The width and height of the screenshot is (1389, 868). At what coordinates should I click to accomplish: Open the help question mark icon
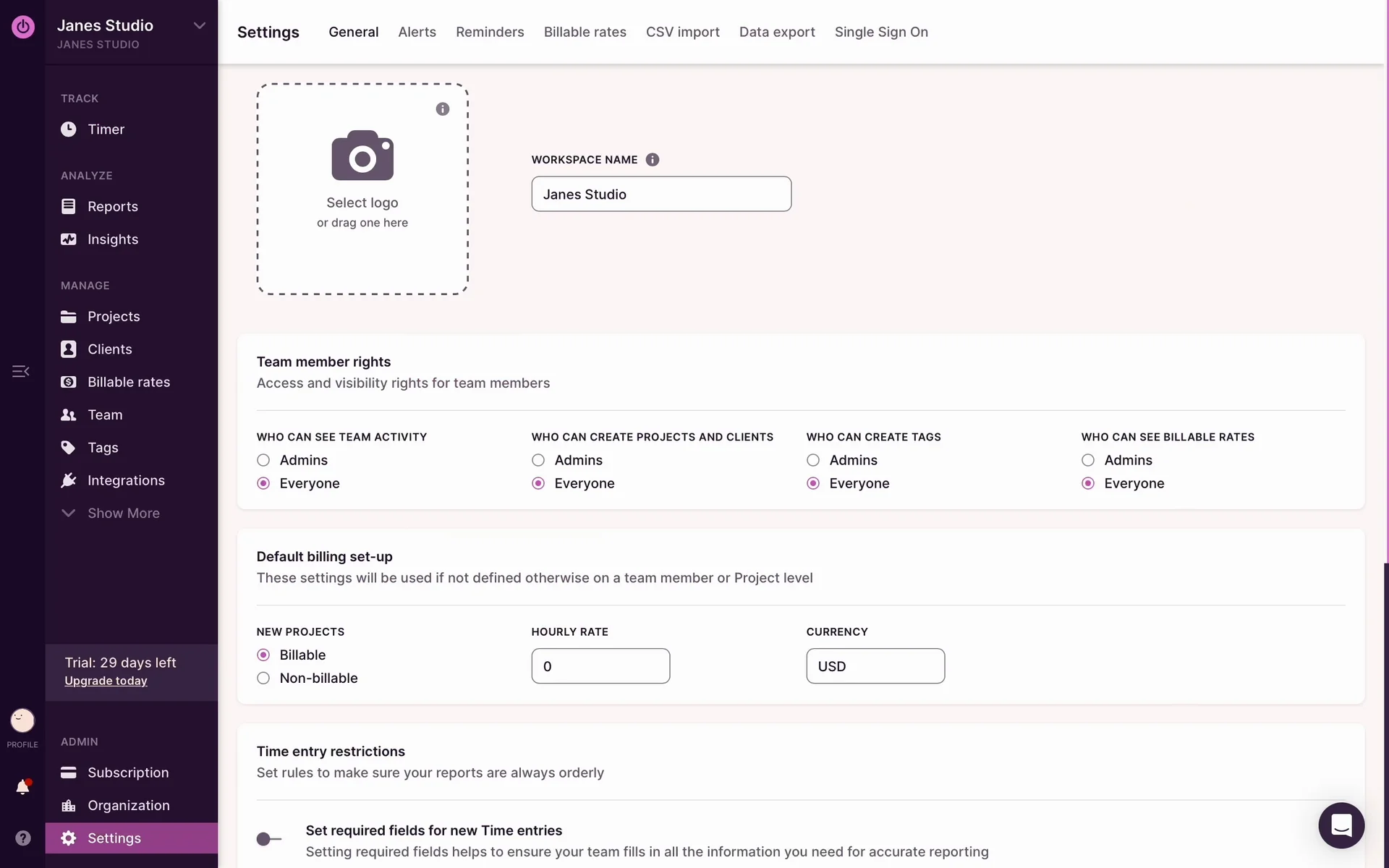[x=22, y=838]
